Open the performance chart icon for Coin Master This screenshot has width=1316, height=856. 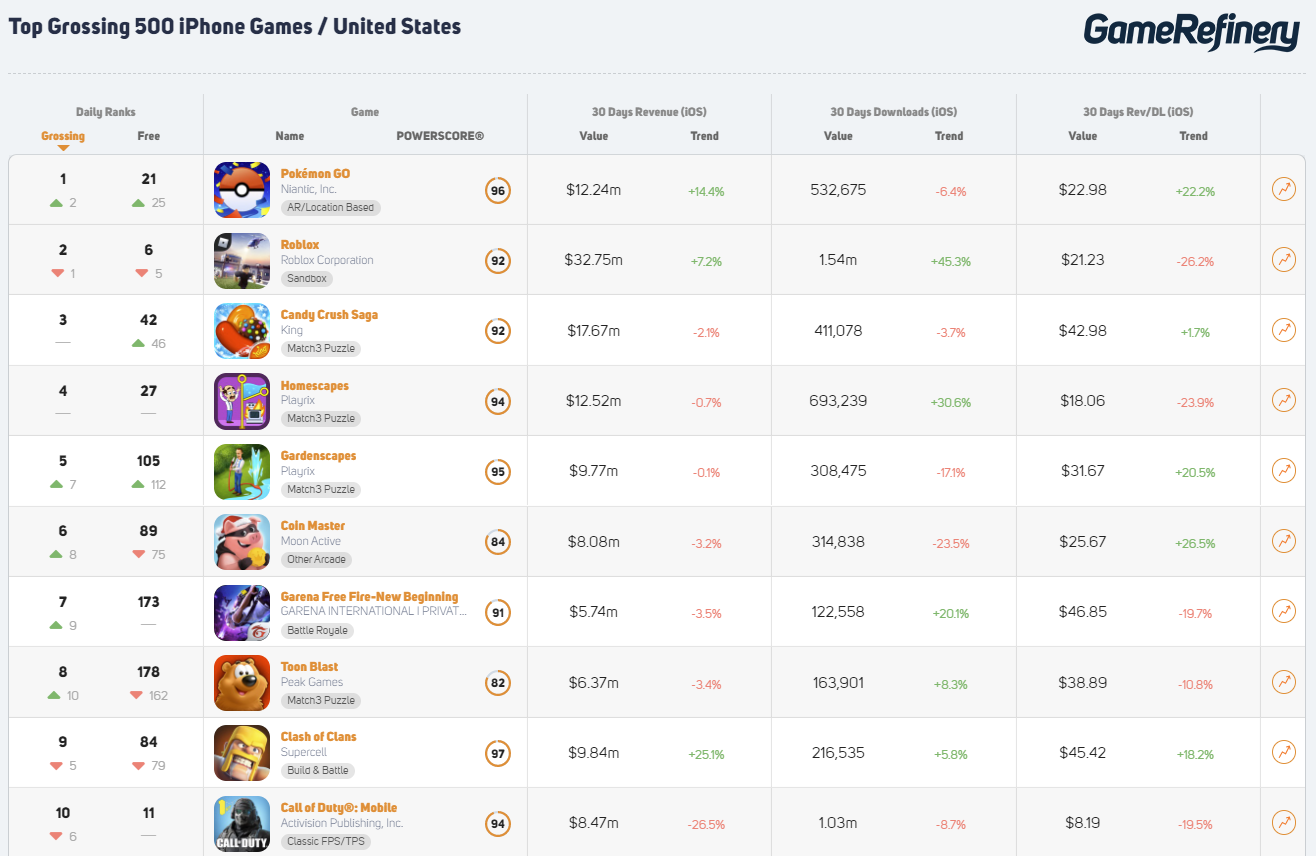coord(1283,541)
